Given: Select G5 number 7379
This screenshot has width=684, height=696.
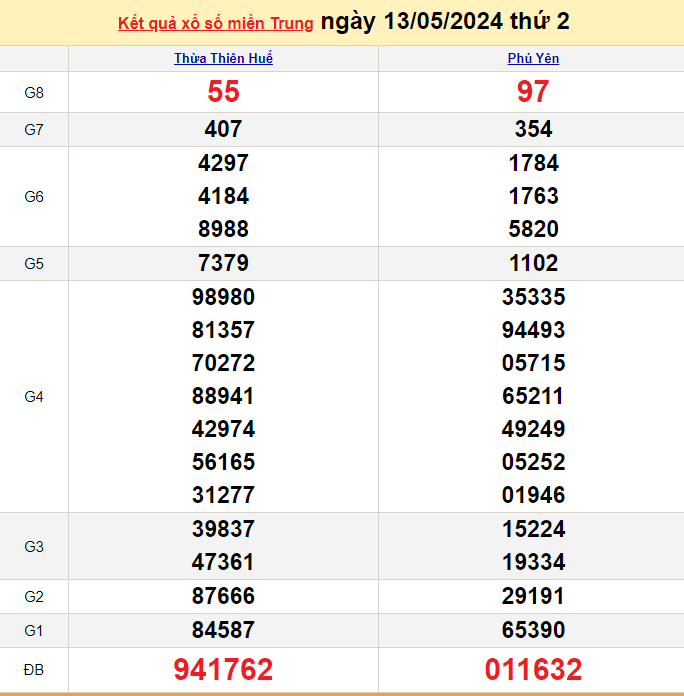Looking at the screenshot, I should 223,263.
